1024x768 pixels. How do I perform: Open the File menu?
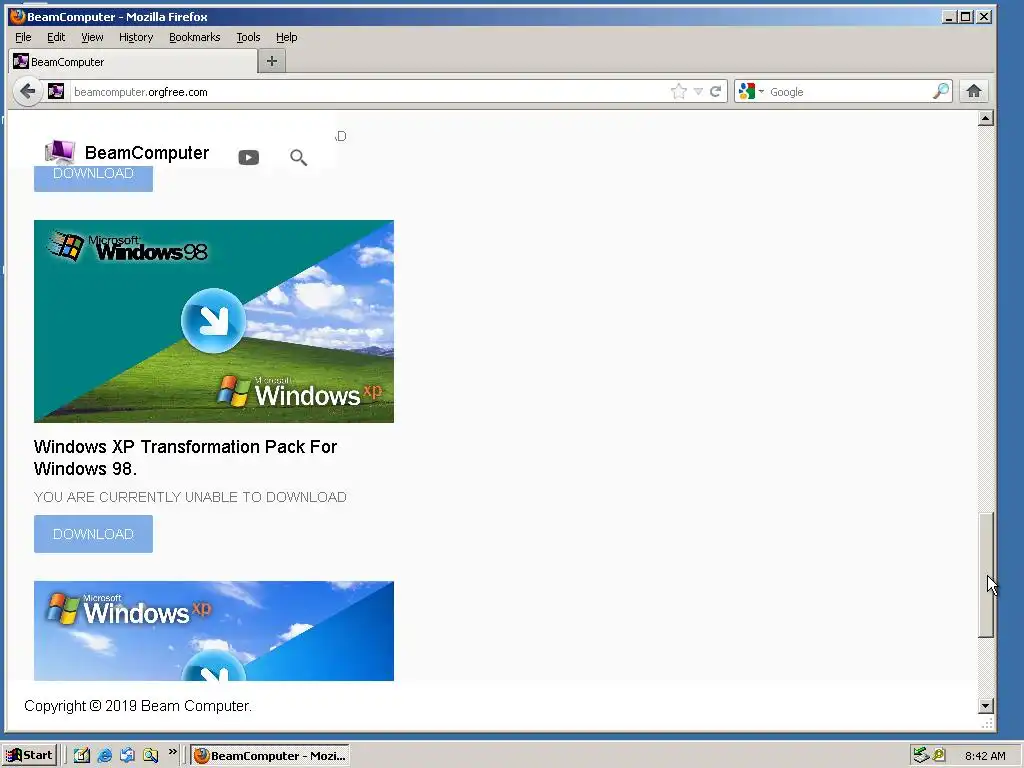click(23, 37)
